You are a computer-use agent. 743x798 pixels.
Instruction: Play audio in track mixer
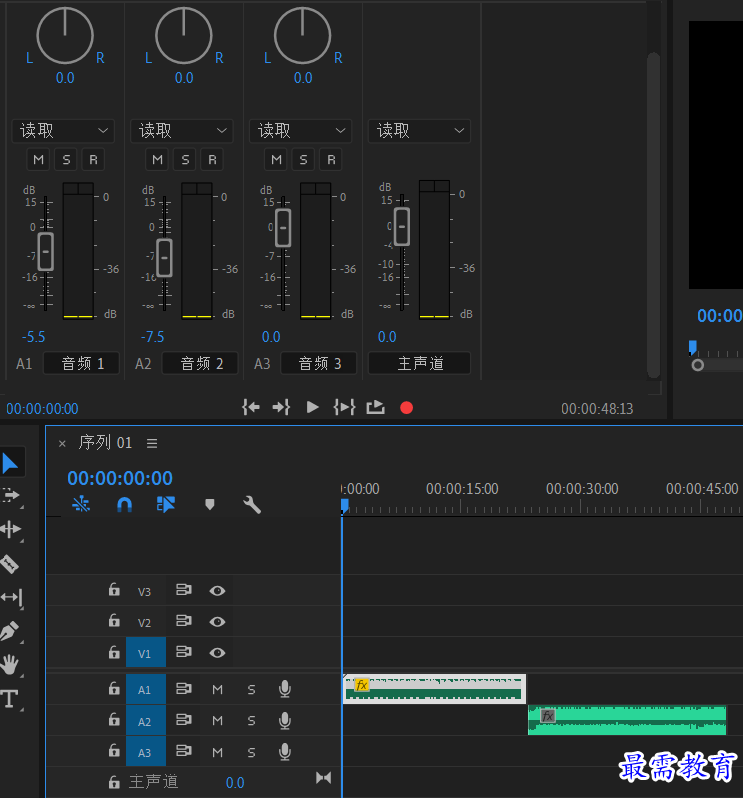(312, 407)
